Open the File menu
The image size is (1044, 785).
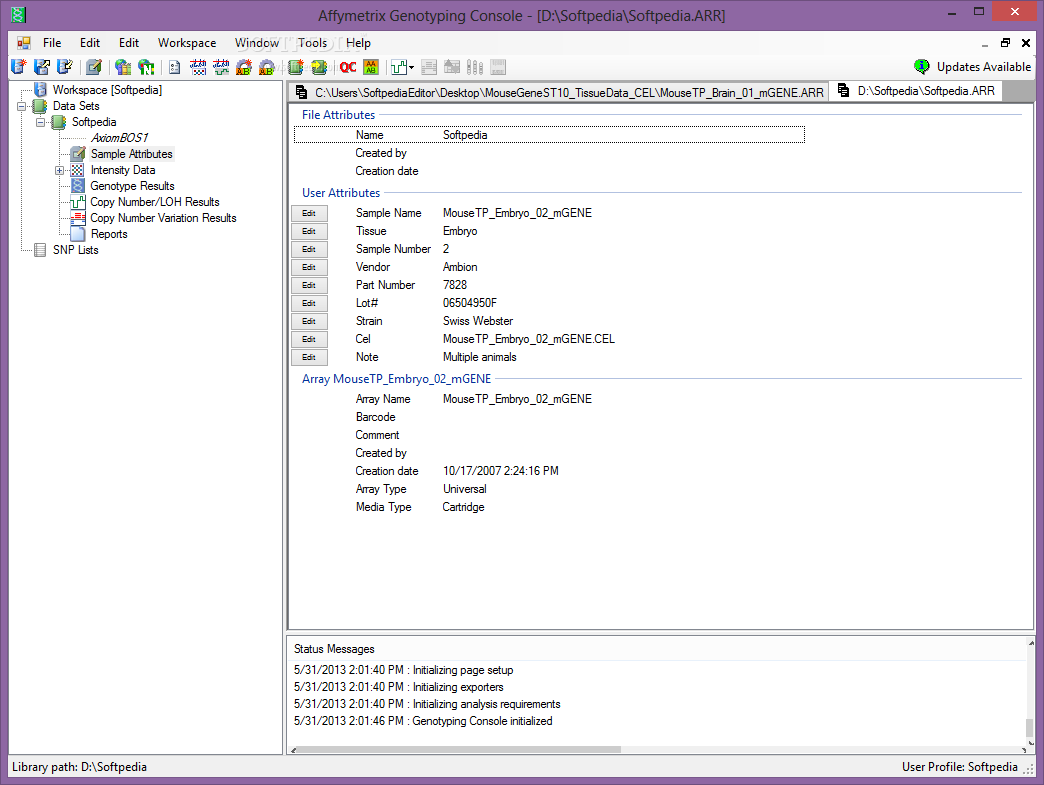(52, 43)
